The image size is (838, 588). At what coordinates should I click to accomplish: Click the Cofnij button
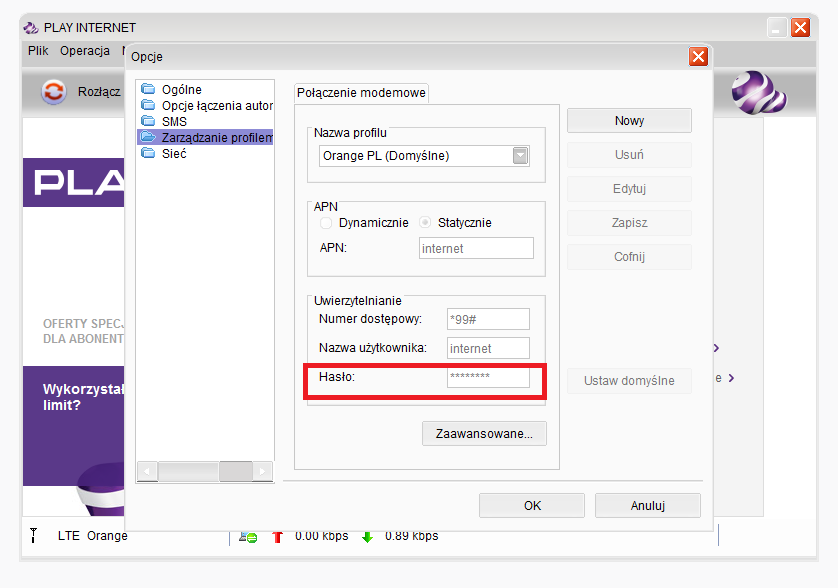[x=630, y=257]
